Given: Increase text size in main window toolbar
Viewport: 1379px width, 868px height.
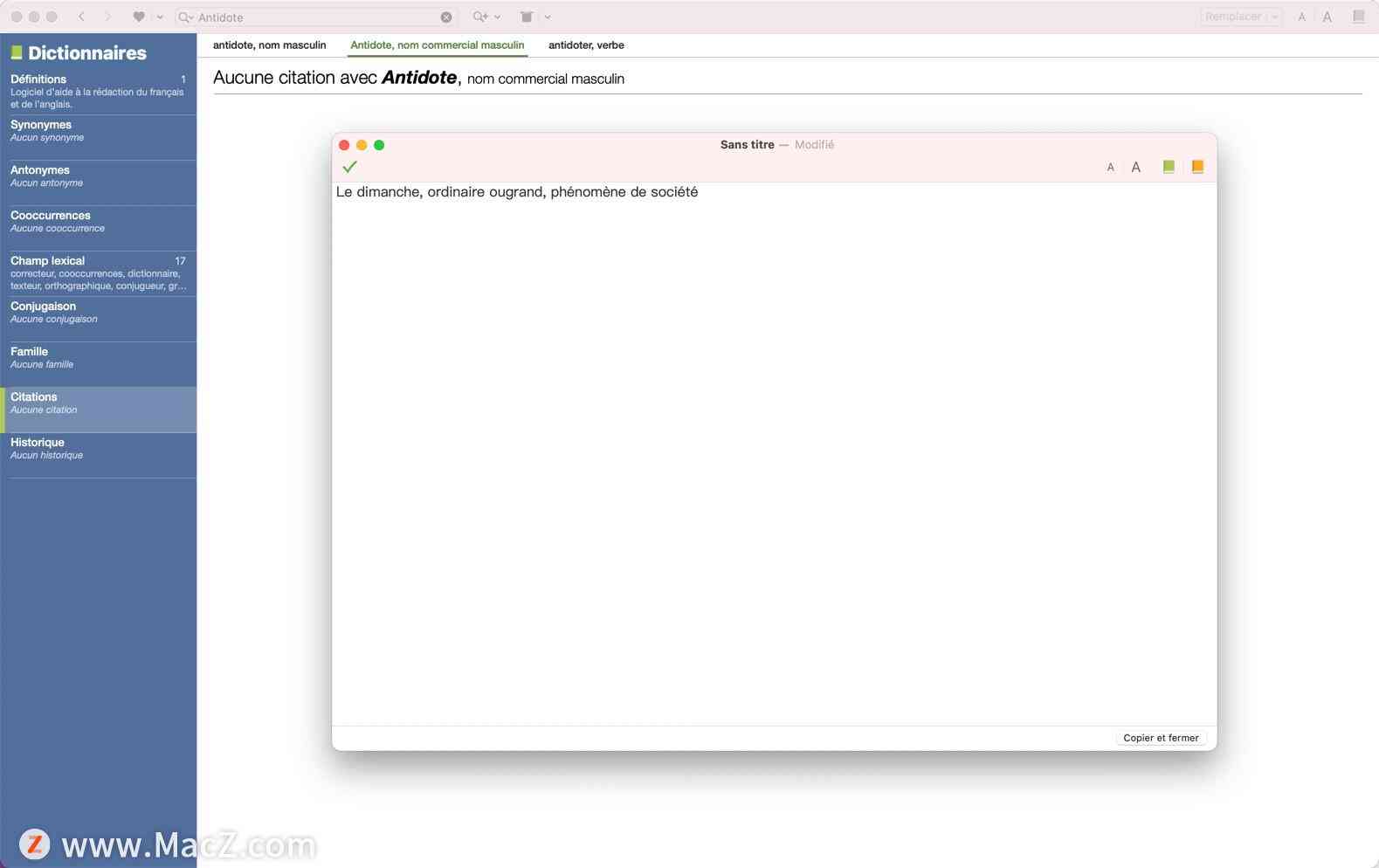Looking at the screenshot, I should point(1327,17).
